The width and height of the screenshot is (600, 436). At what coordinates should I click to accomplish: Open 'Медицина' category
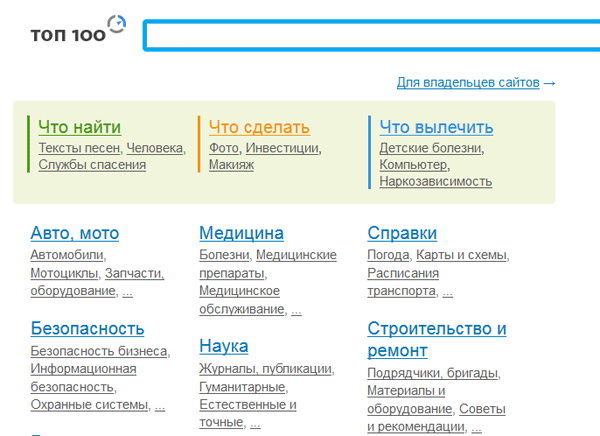click(x=241, y=233)
